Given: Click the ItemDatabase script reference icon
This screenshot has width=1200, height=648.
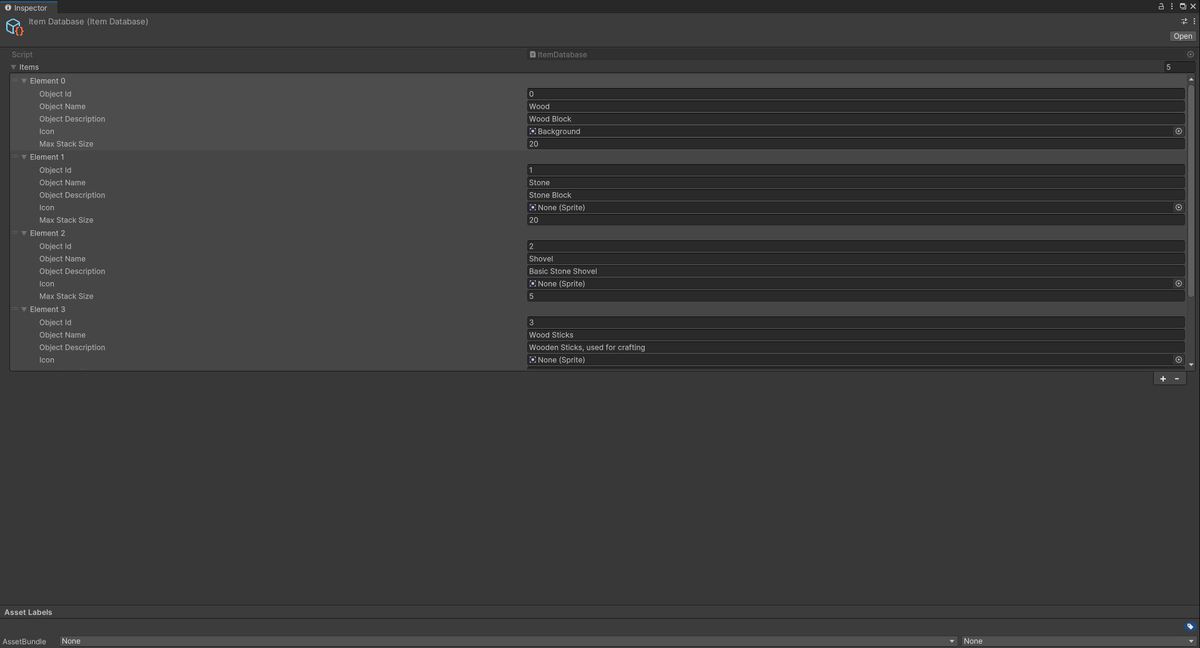Looking at the screenshot, I should (x=532, y=55).
